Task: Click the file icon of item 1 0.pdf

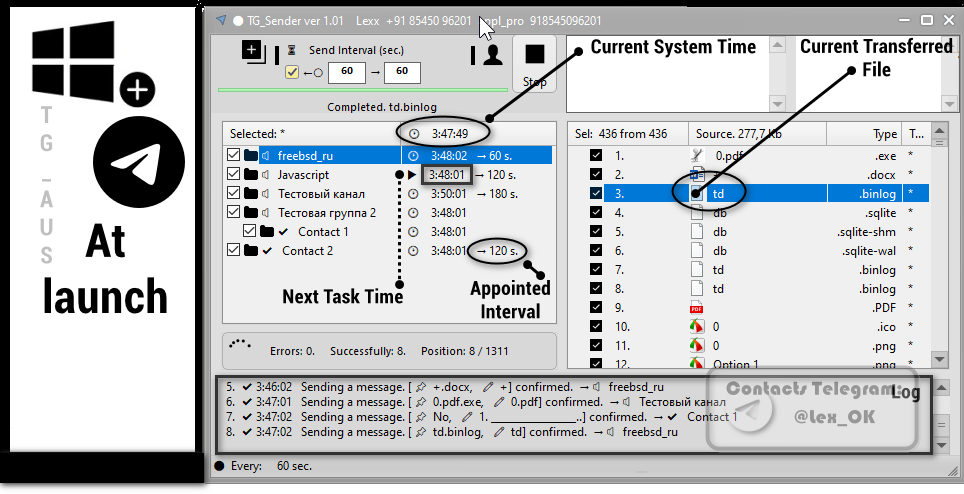Action: tap(697, 155)
